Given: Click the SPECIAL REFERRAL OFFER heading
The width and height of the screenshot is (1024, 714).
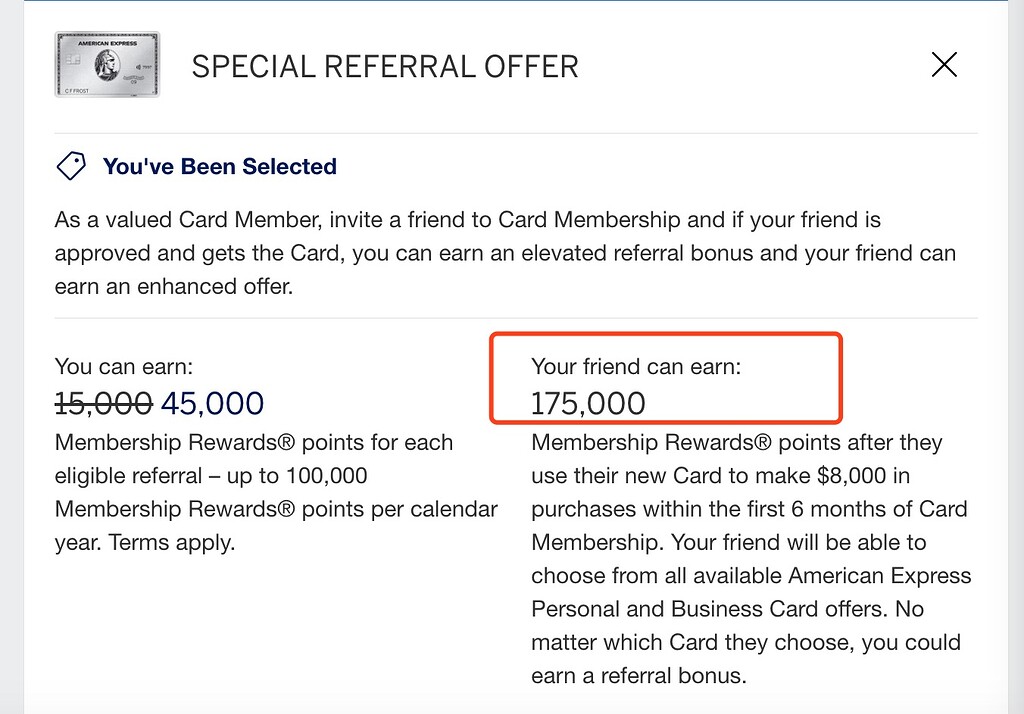Looking at the screenshot, I should click(x=385, y=67).
